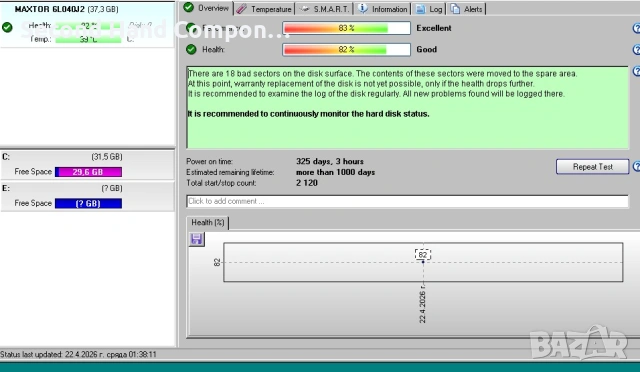Switch to the Information tab
Image resolution: width=640 pixels, height=372 pixels.
coord(382,9)
